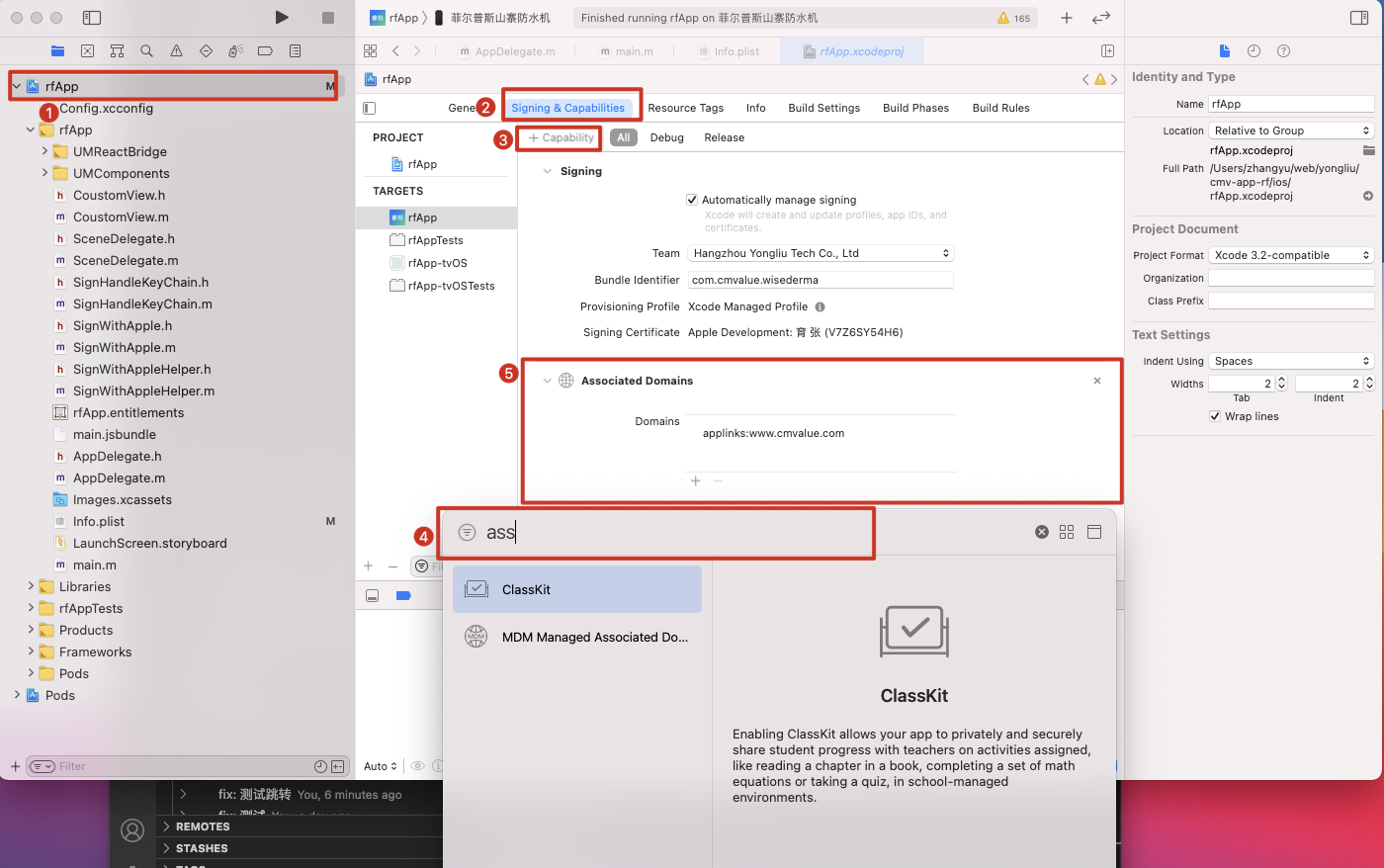
Task: Open the Find navigator magnifier
Action: click(146, 51)
